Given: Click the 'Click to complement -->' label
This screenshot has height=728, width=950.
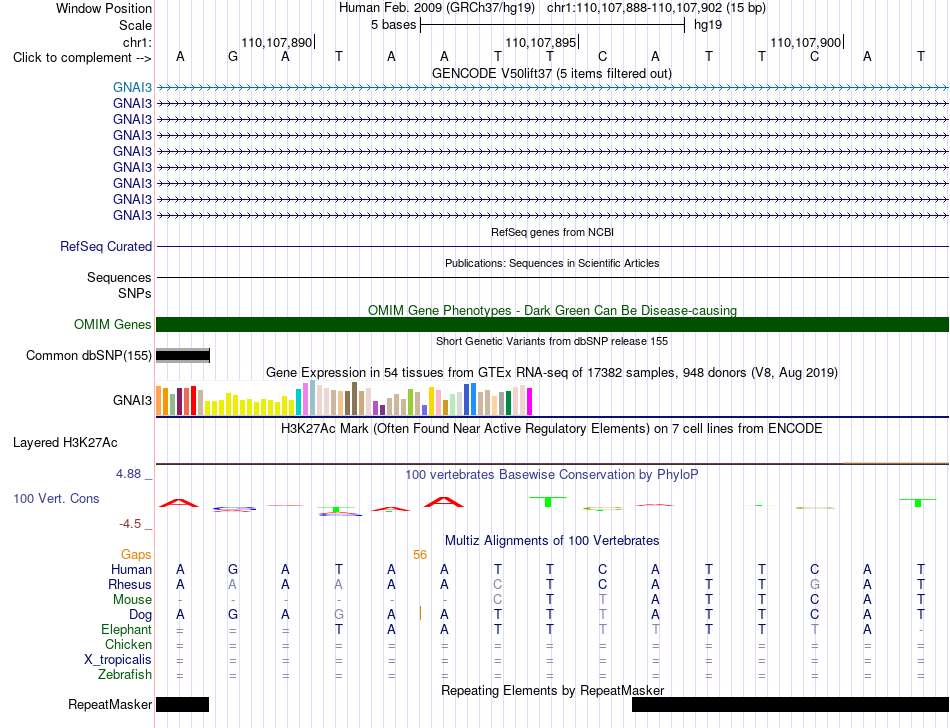Looking at the screenshot, I should pyautogui.click(x=82, y=58).
